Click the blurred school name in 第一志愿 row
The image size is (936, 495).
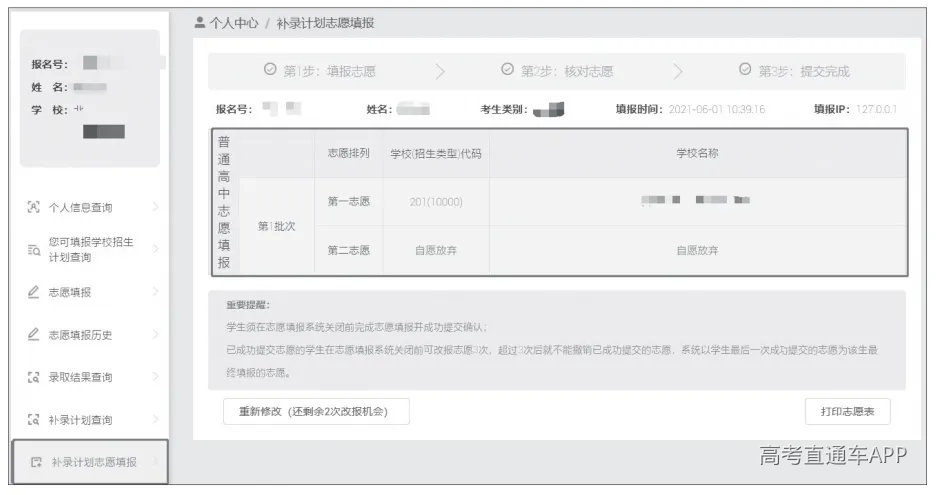(695, 200)
